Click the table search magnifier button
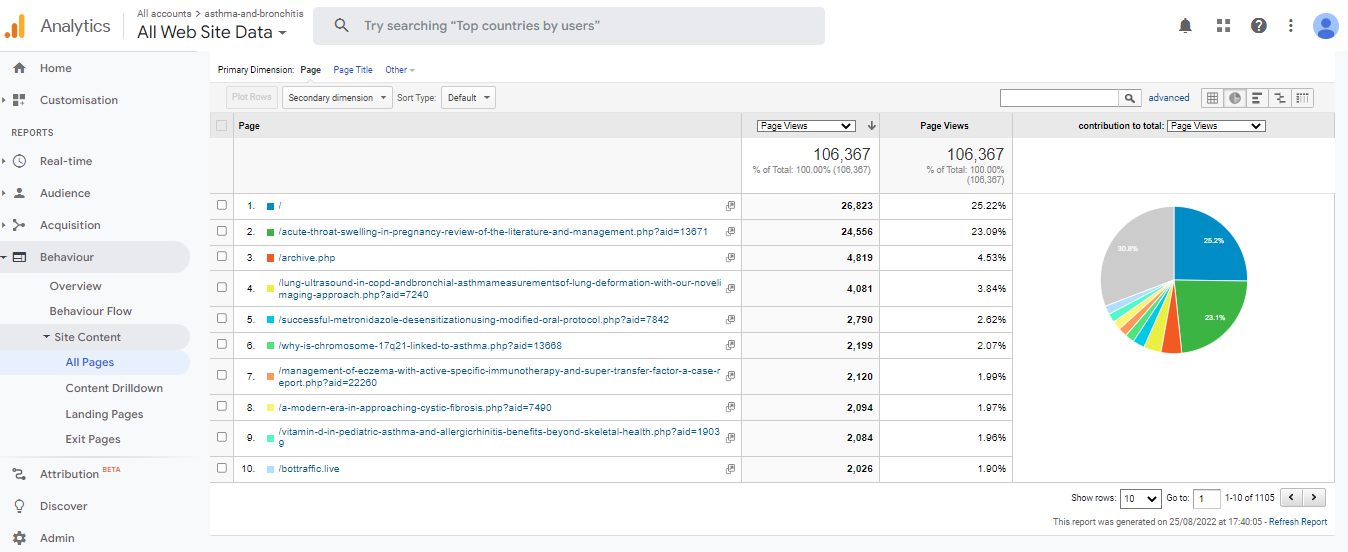The height and width of the screenshot is (552, 1348). (1130, 98)
